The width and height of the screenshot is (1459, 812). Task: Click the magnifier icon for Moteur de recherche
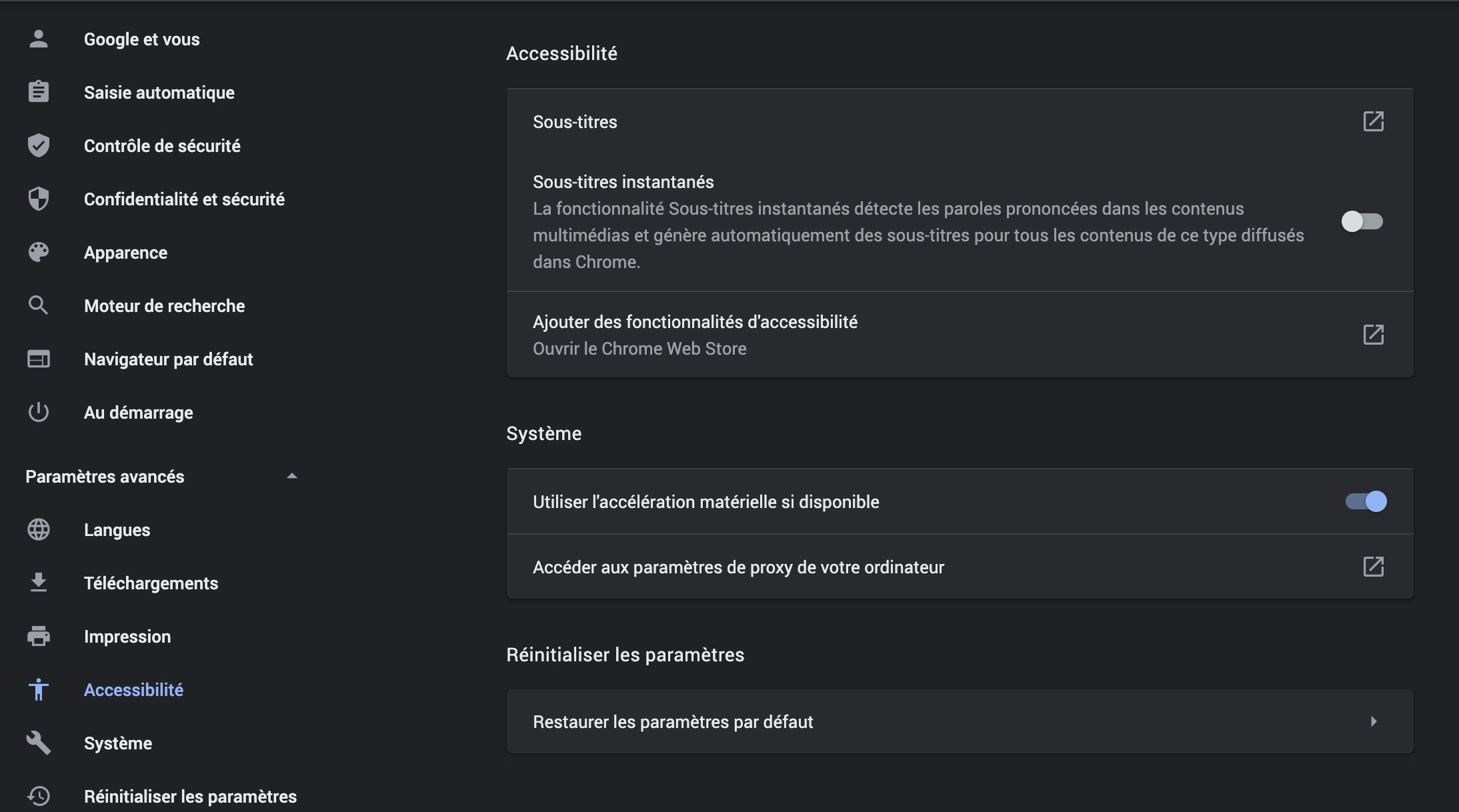coord(39,305)
